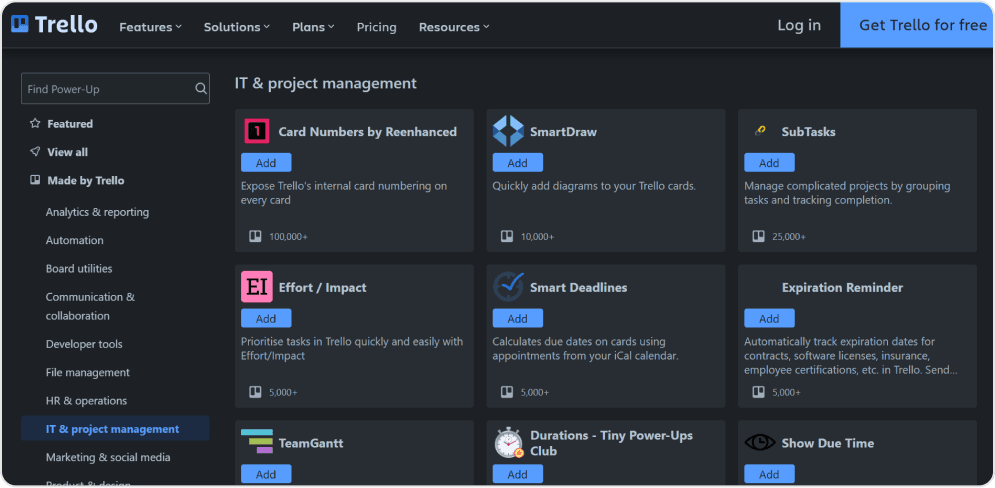
Task: Open the TeamGantt title link
Action: tap(311, 443)
